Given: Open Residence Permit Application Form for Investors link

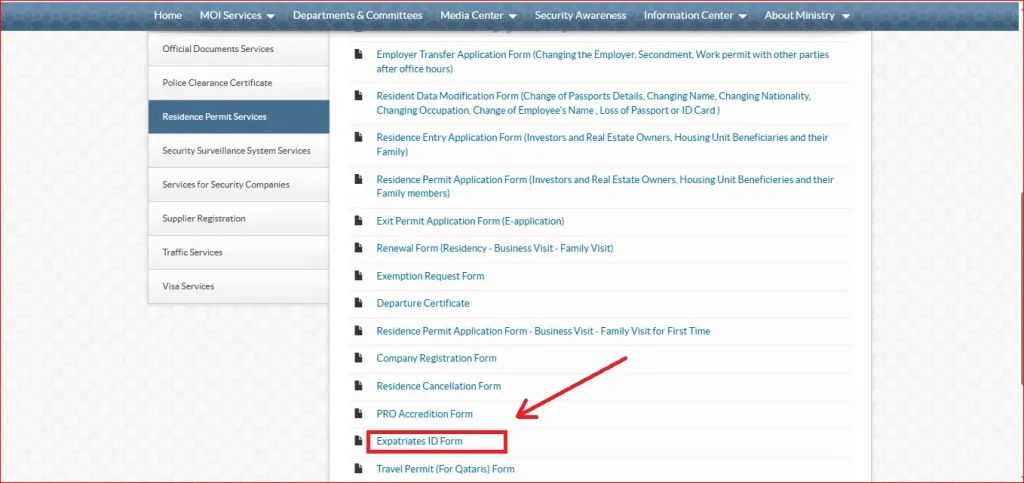Looking at the screenshot, I should pos(605,187).
